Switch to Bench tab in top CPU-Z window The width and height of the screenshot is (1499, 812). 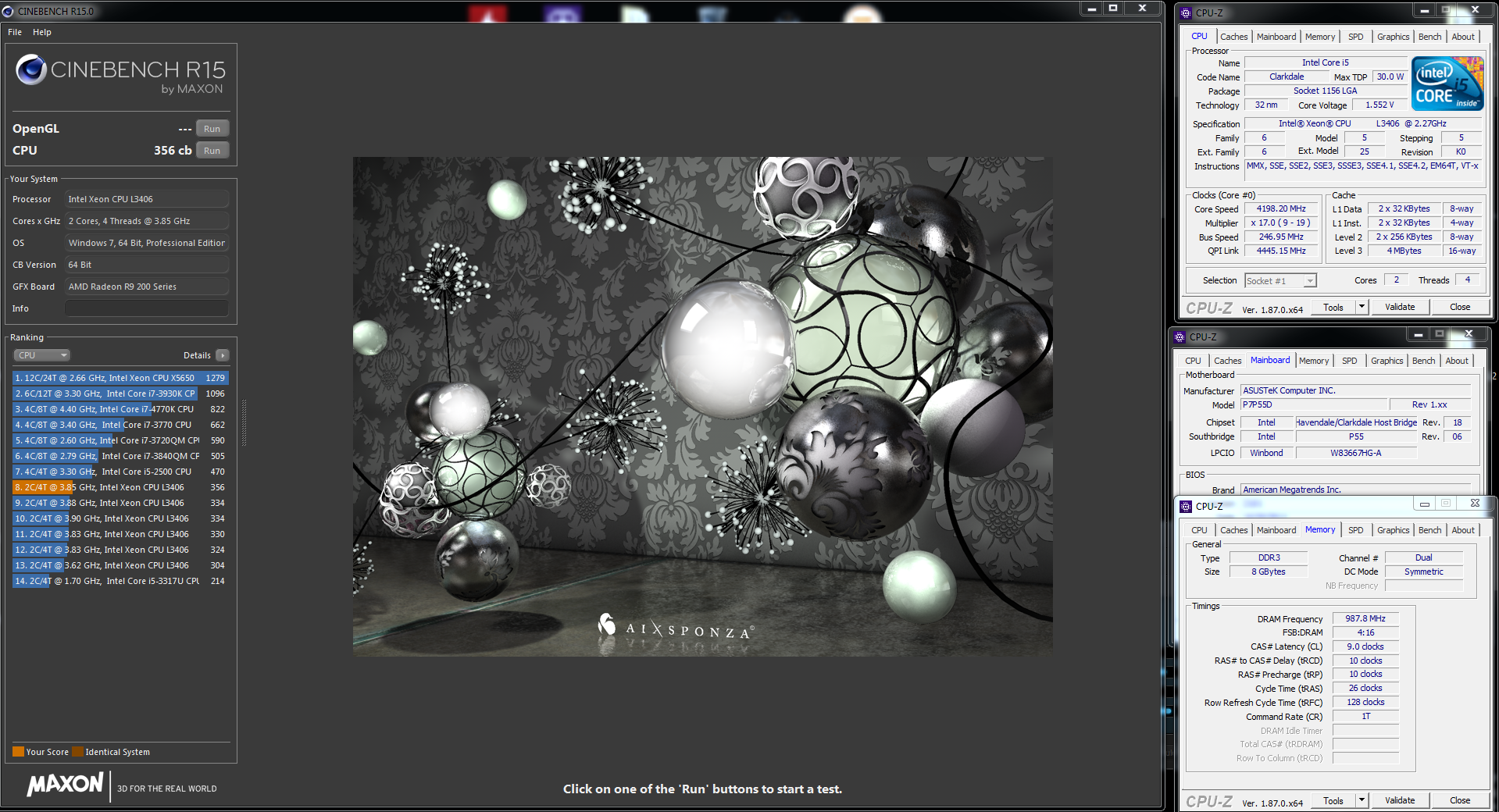tap(1429, 37)
